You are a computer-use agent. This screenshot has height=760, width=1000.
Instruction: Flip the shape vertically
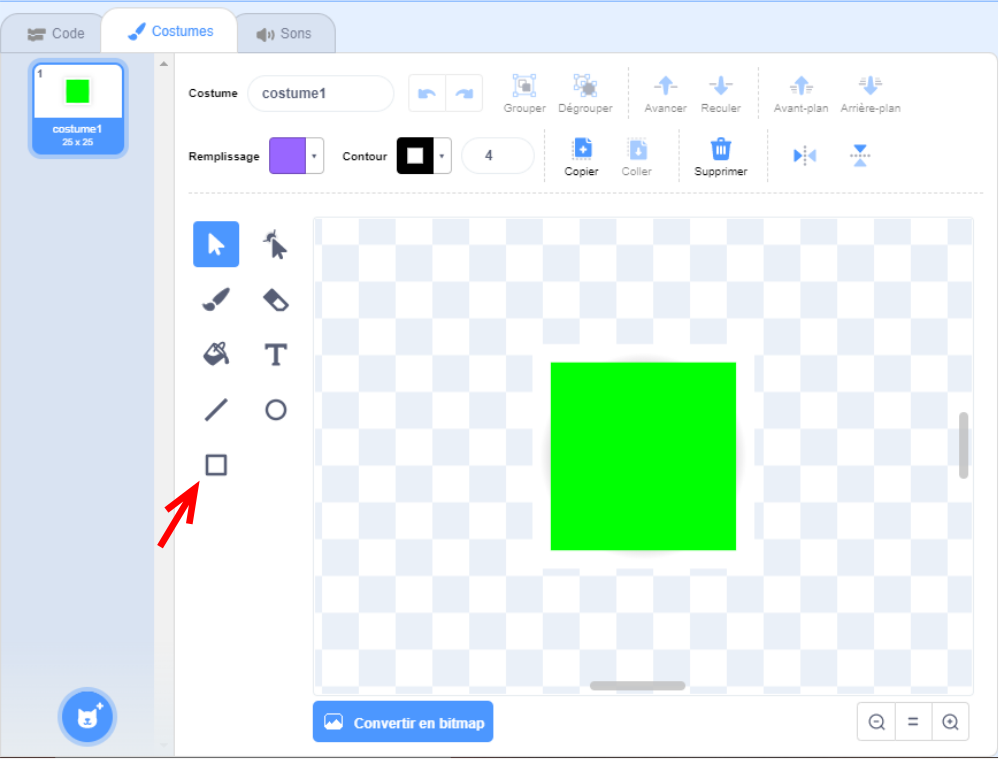(x=860, y=156)
